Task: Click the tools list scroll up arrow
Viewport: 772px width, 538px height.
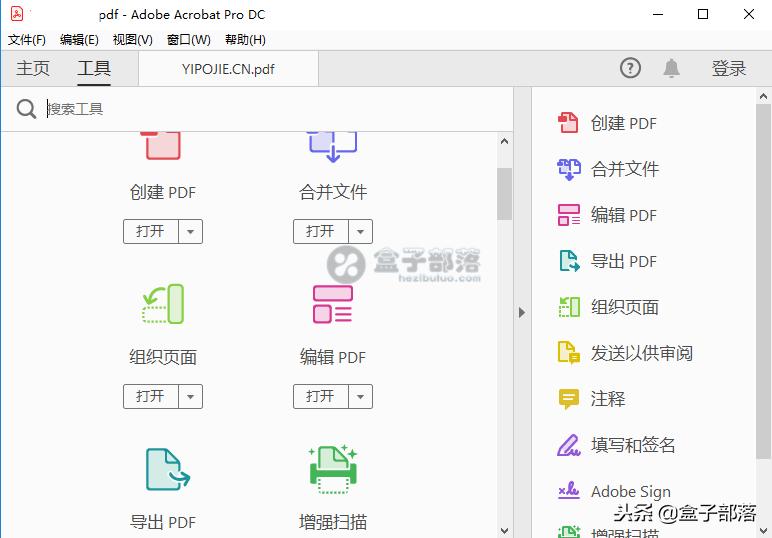Action: click(504, 141)
